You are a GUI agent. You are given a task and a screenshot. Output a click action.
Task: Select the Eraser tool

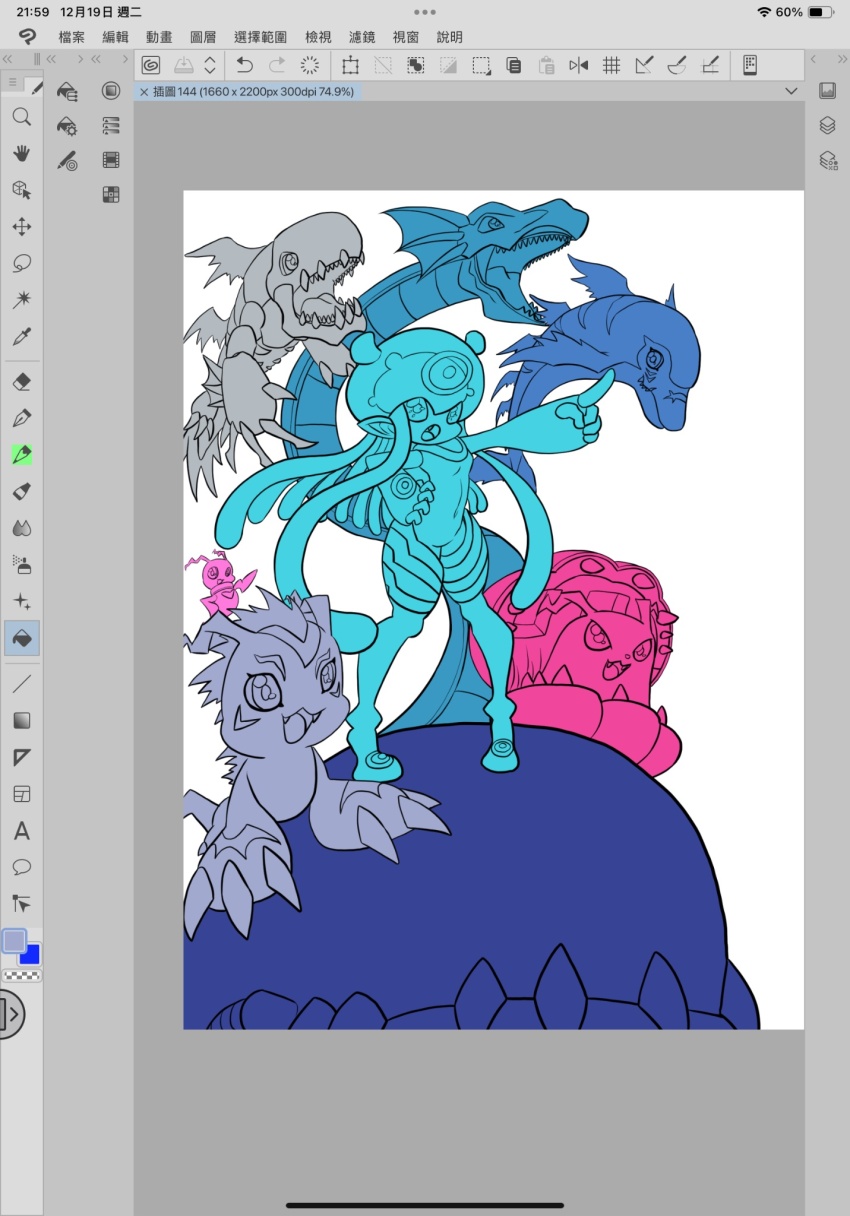tap(21, 381)
